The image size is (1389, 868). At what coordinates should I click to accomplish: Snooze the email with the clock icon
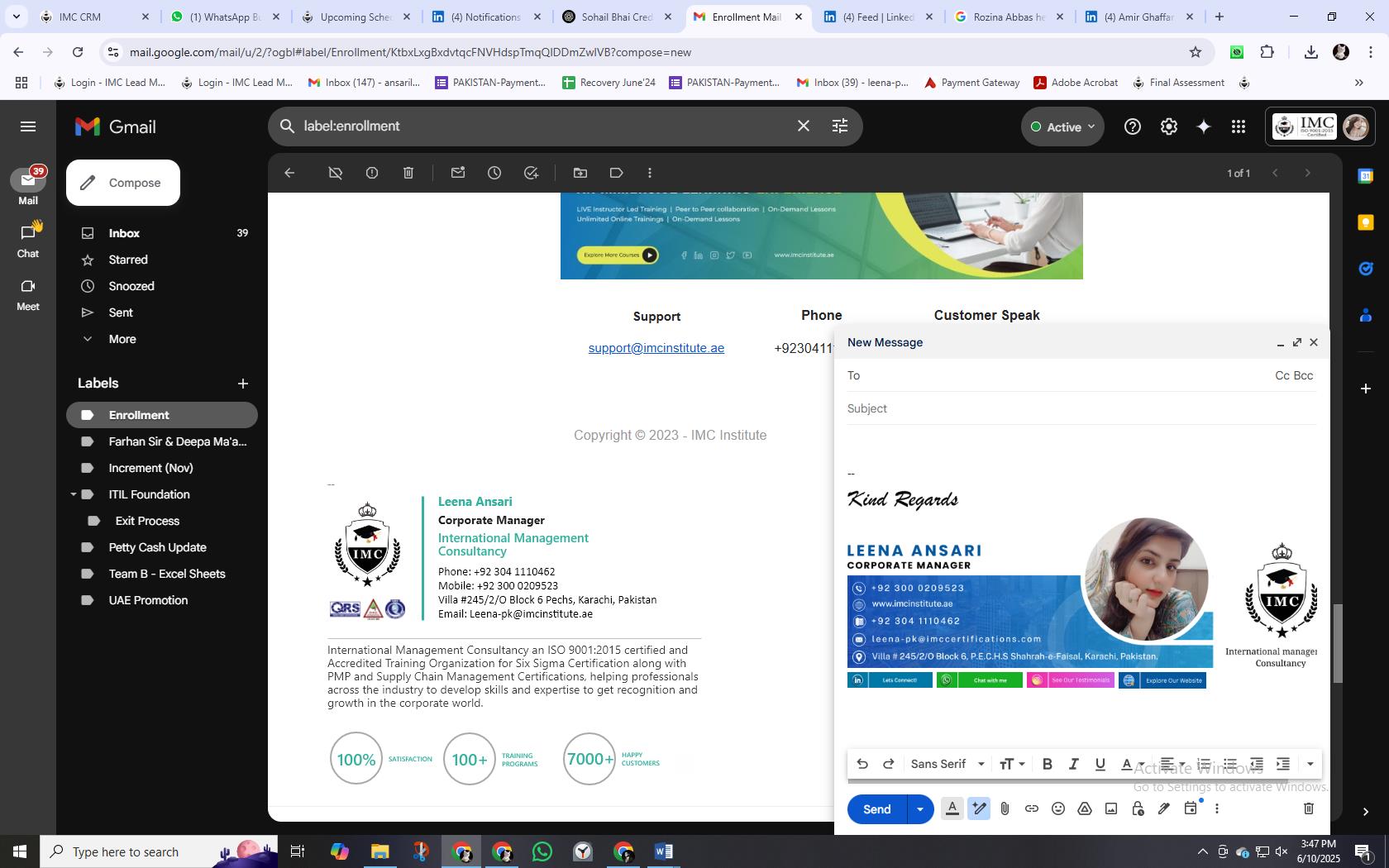[x=494, y=173]
